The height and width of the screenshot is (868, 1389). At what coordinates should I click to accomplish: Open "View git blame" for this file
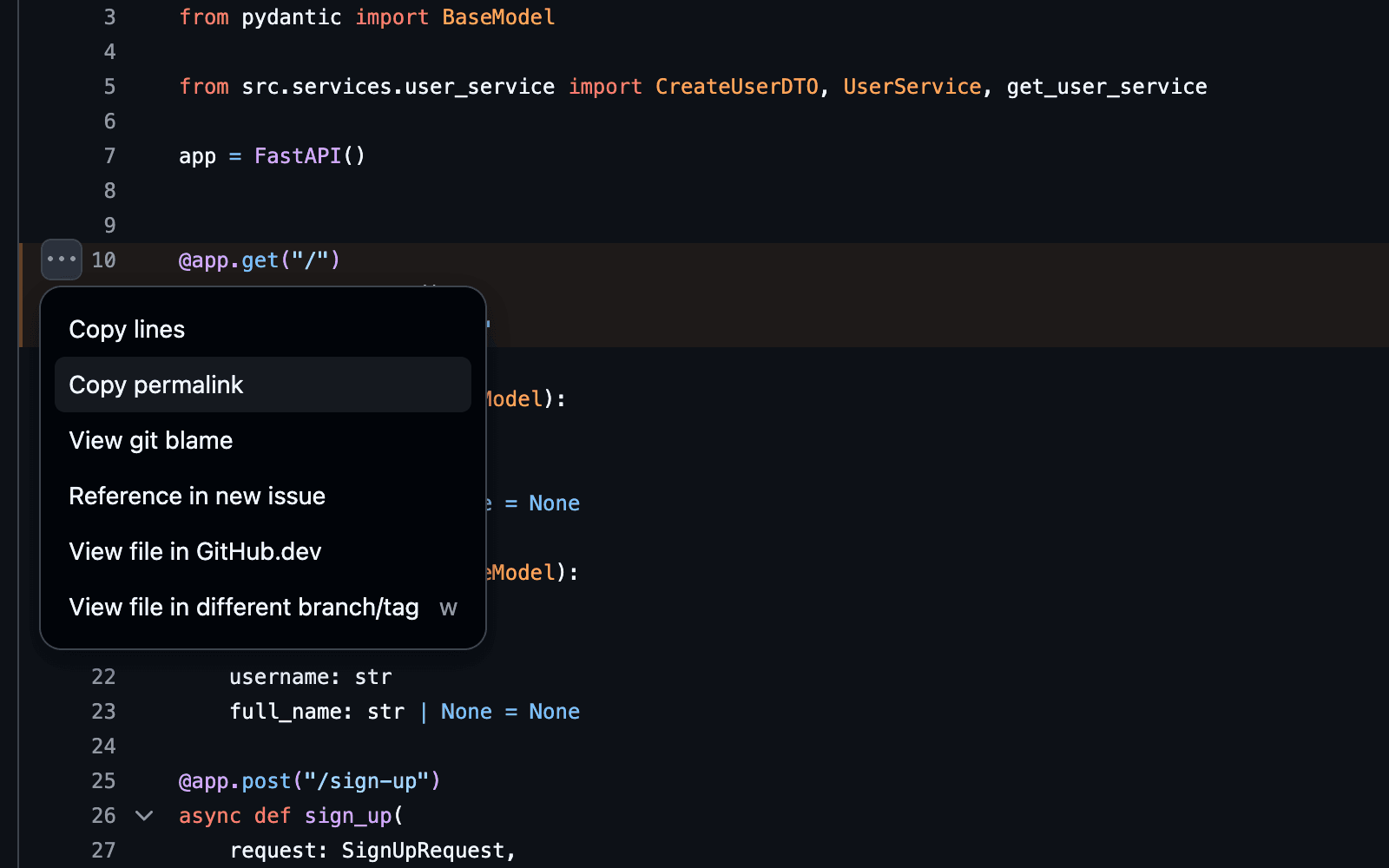click(x=150, y=440)
